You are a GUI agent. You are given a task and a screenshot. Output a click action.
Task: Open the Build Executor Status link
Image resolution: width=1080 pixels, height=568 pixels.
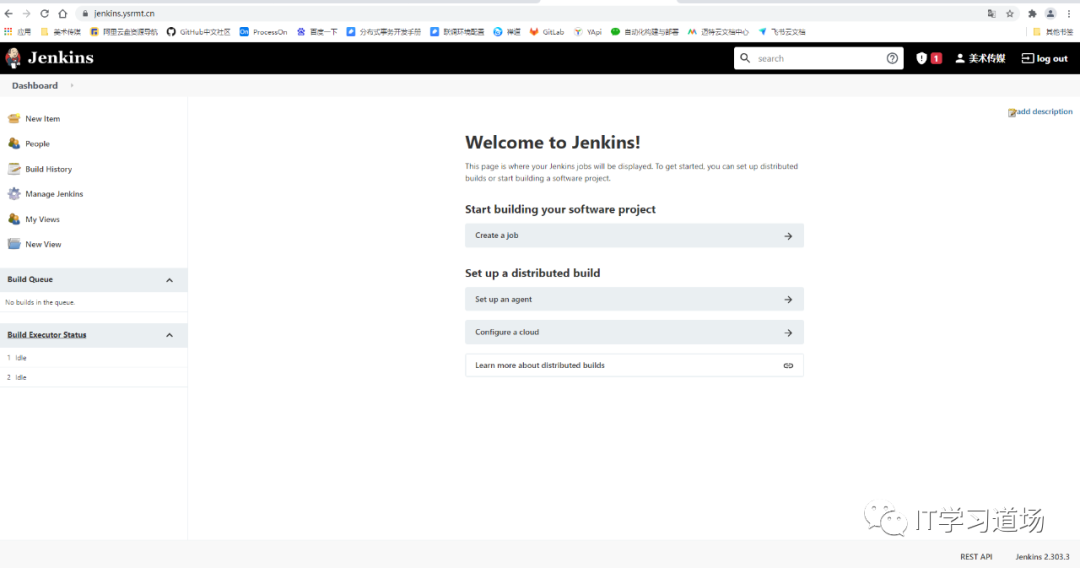(x=47, y=335)
